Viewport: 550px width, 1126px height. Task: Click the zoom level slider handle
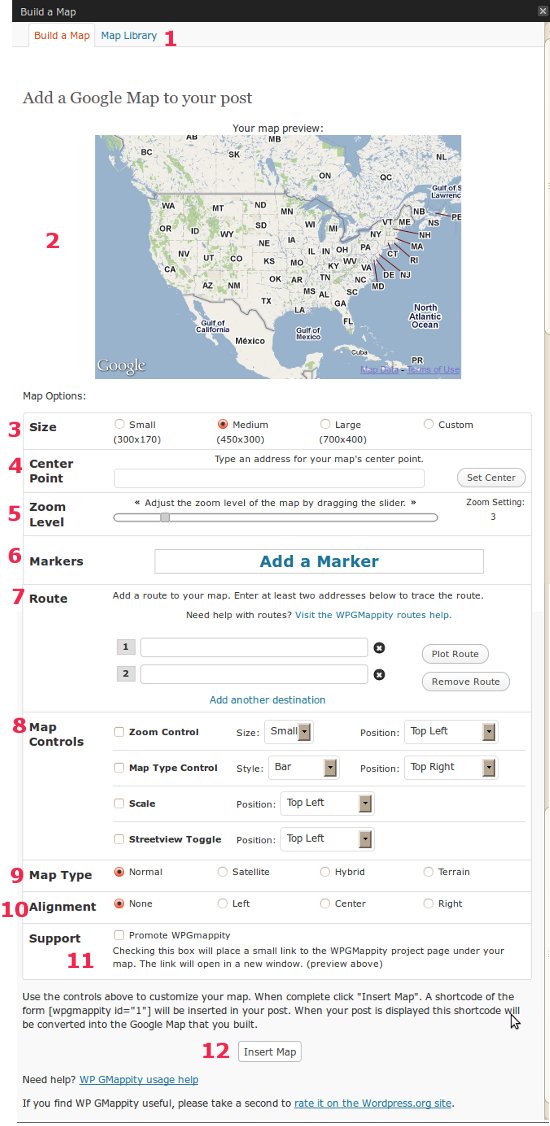pos(165,517)
